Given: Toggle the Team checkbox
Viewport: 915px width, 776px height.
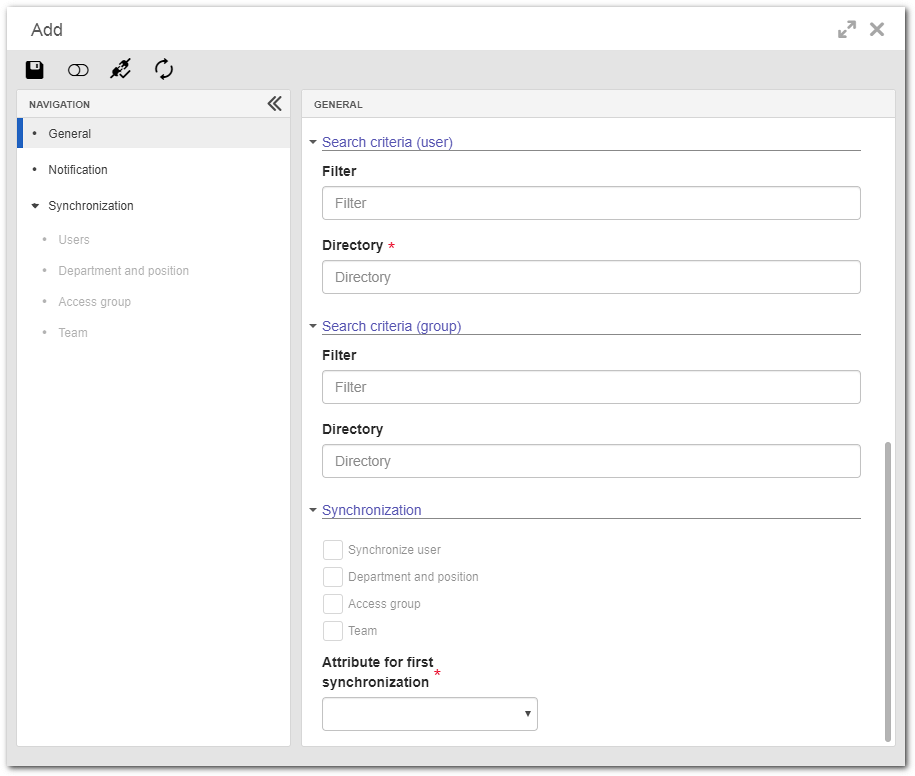Looking at the screenshot, I should pos(333,631).
